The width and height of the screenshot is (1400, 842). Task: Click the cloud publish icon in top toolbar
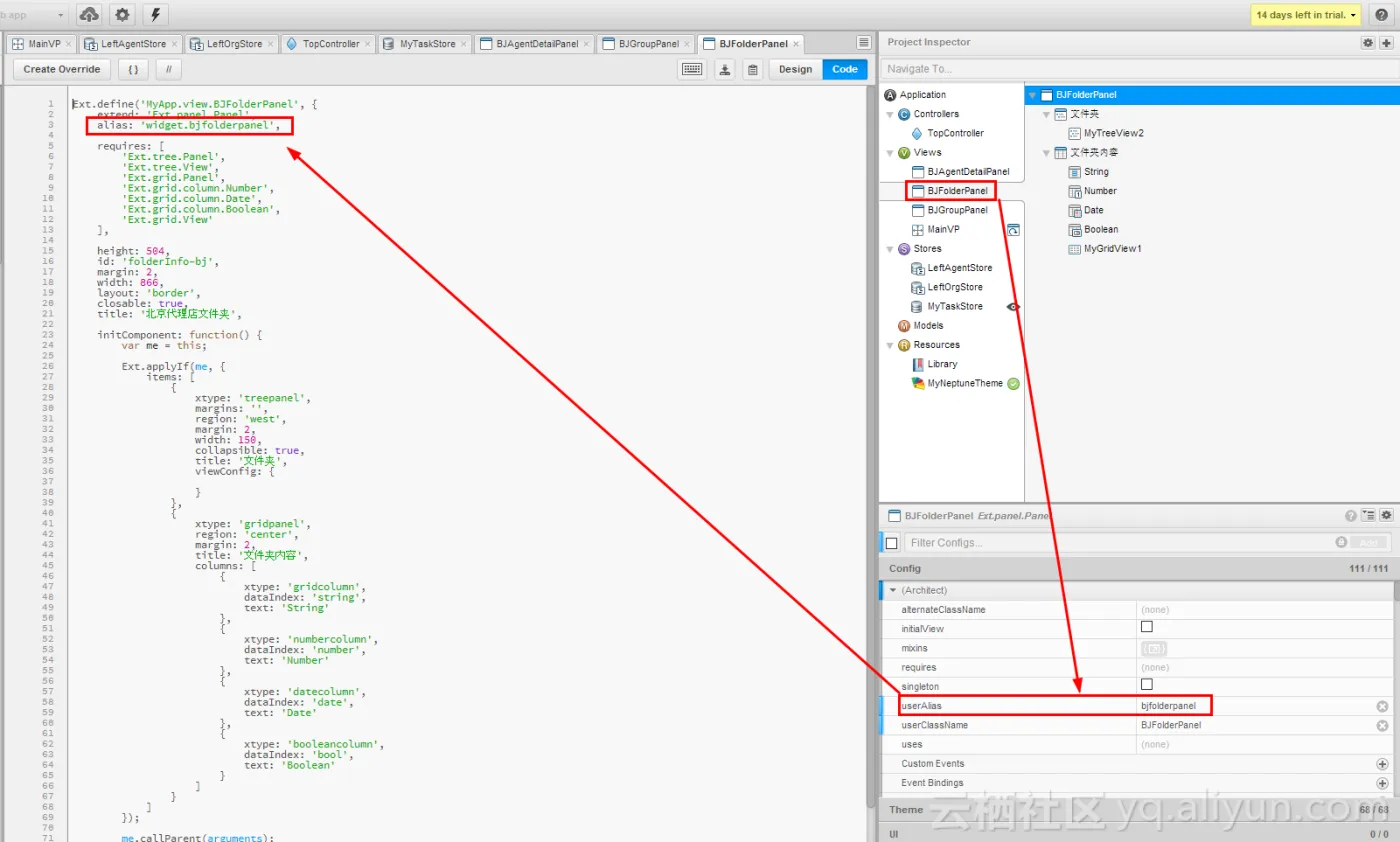89,15
